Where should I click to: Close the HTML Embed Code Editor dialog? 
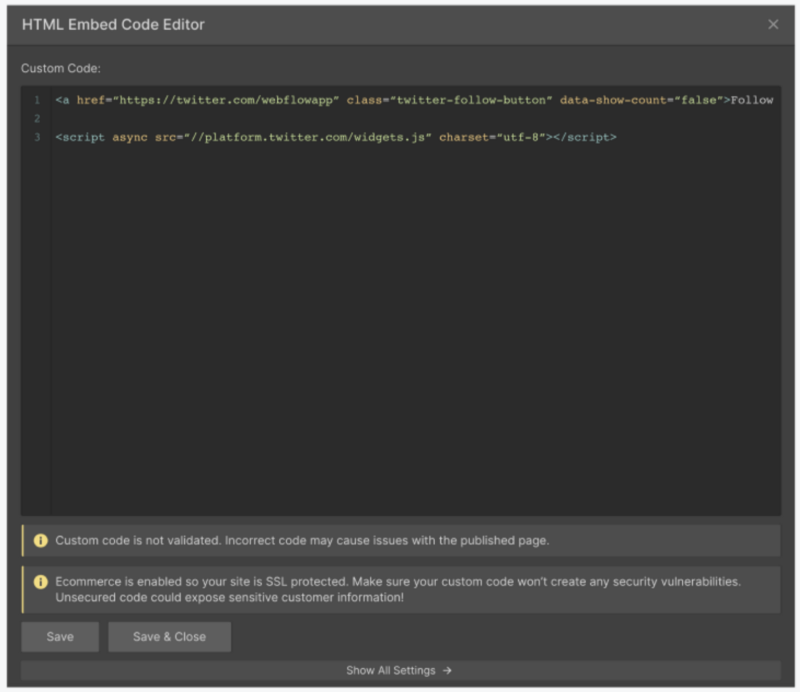click(x=772, y=25)
